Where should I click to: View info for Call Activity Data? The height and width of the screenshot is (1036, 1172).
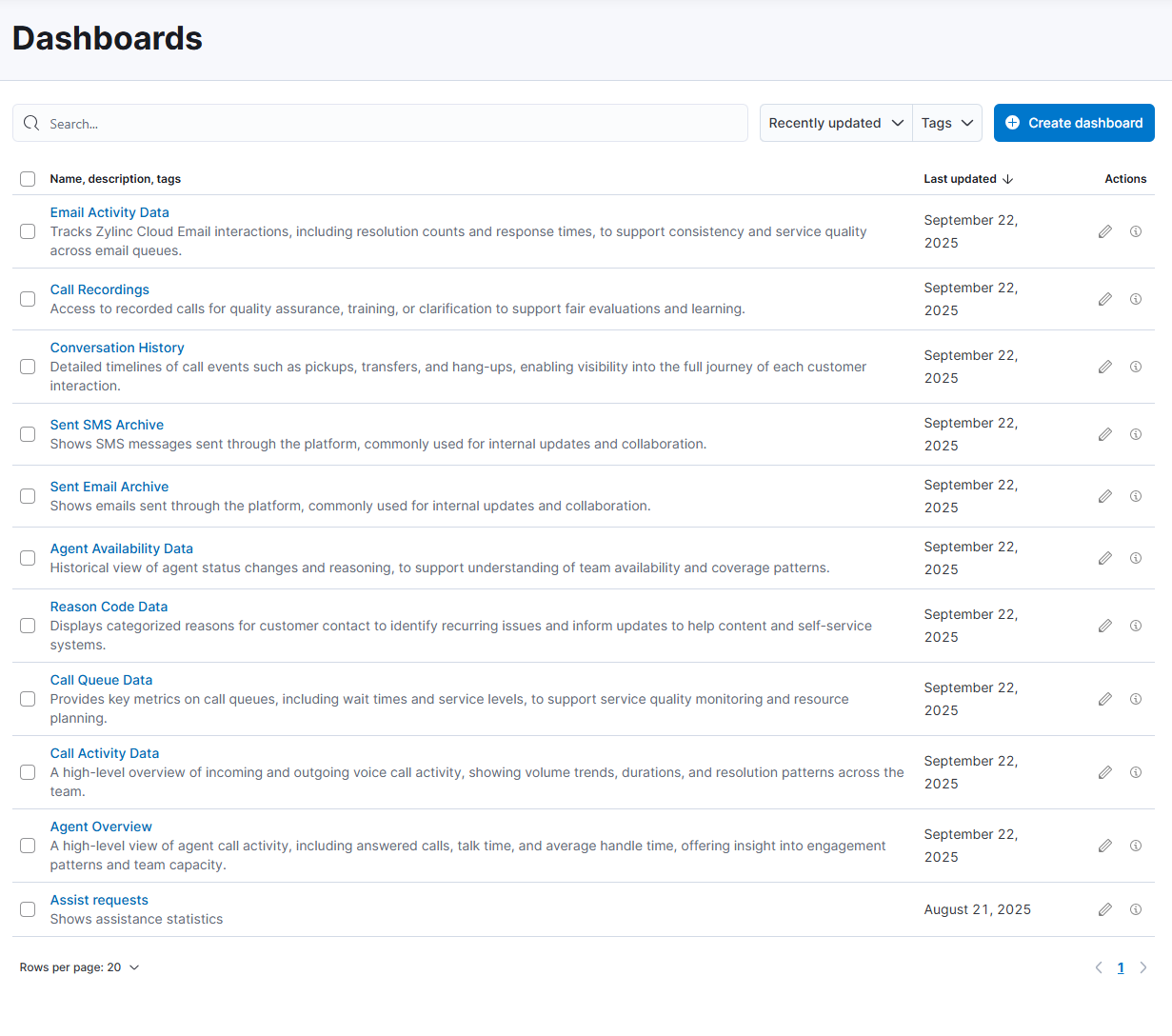(1136, 772)
